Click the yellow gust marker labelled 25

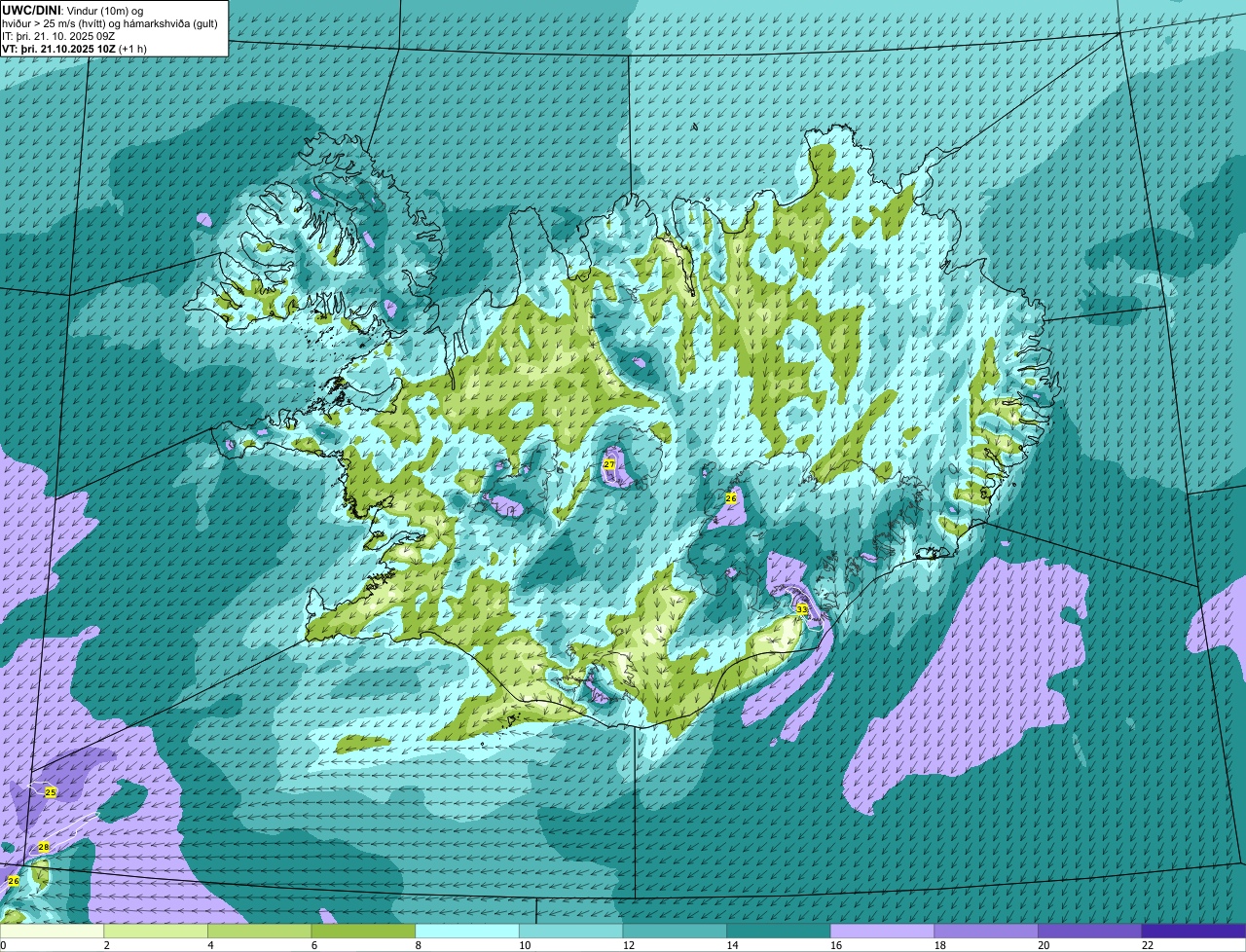point(51,792)
